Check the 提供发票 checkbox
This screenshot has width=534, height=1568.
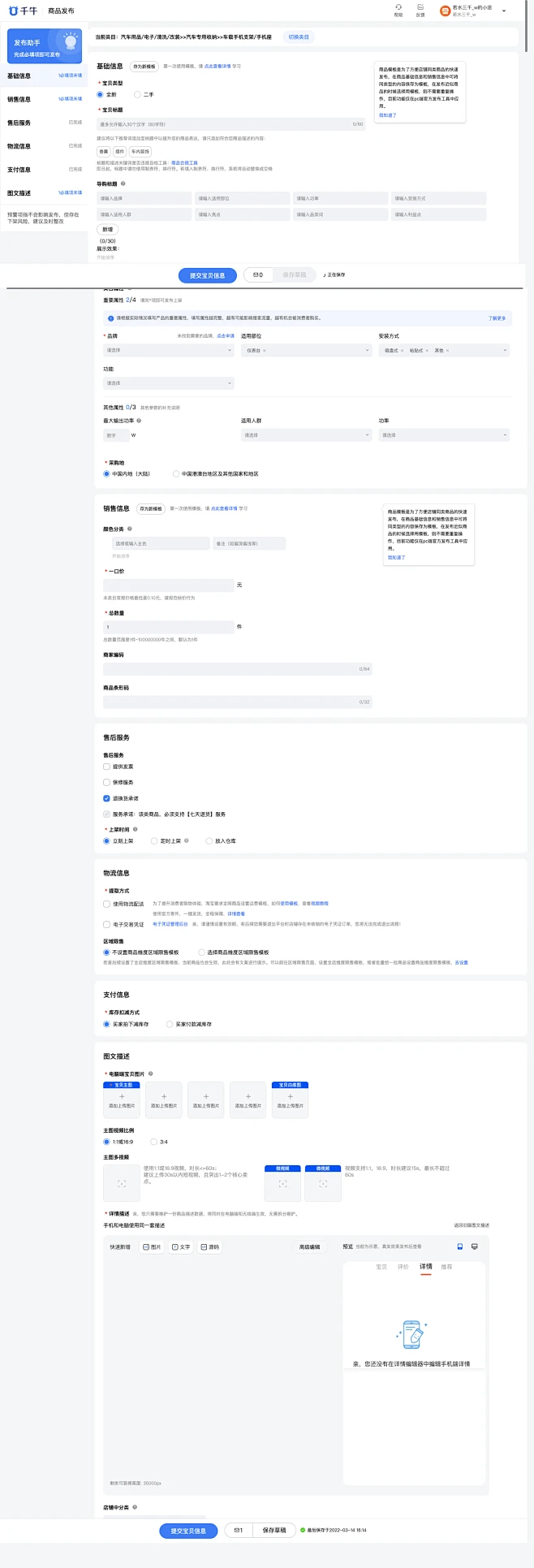(x=106, y=767)
